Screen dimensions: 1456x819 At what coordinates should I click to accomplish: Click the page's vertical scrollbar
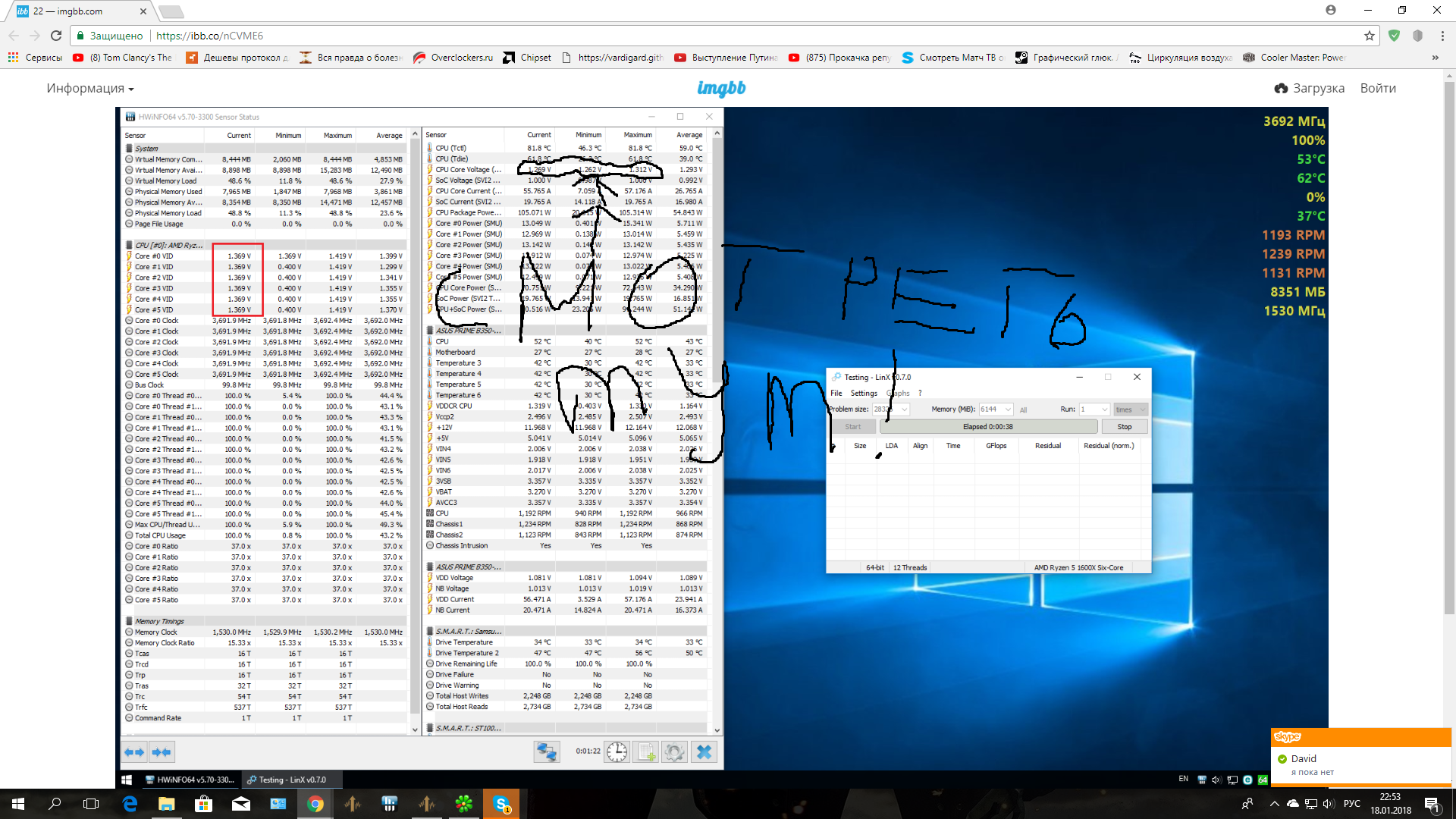(x=1450, y=341)
